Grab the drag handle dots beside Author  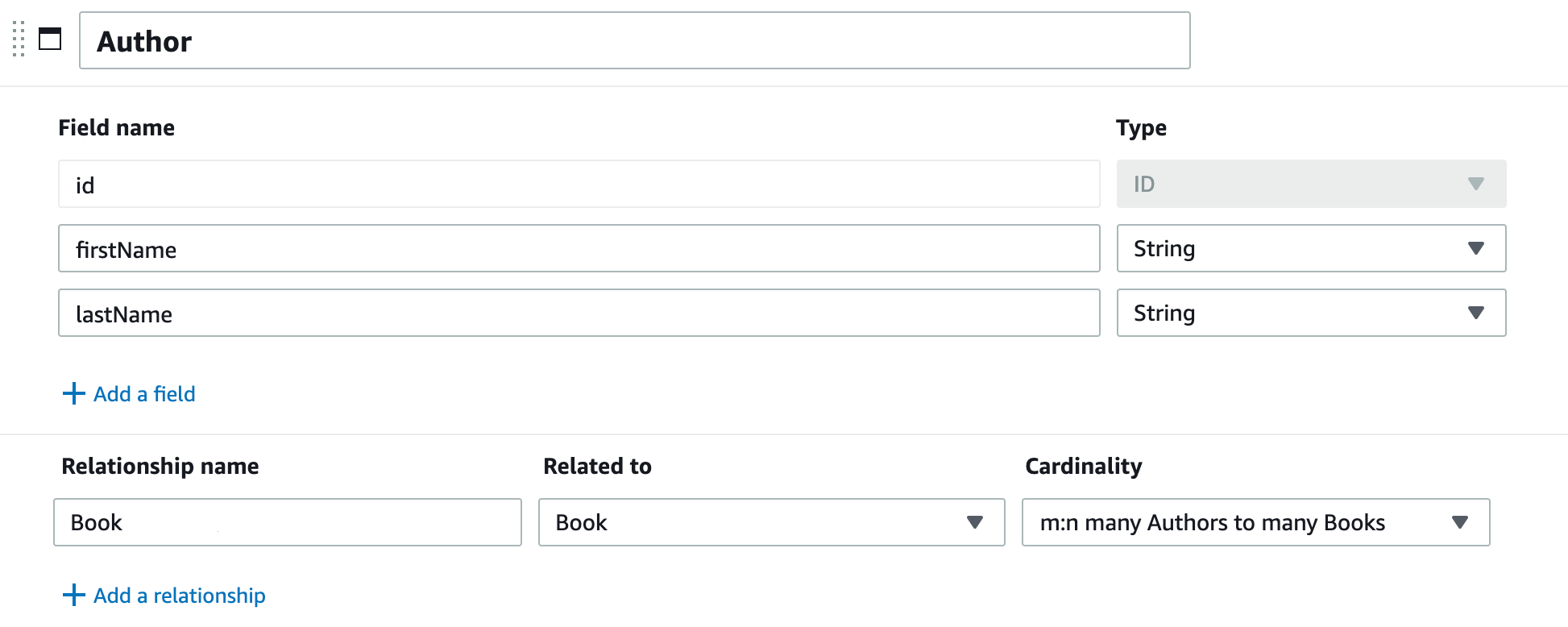[x=19, y=39]
